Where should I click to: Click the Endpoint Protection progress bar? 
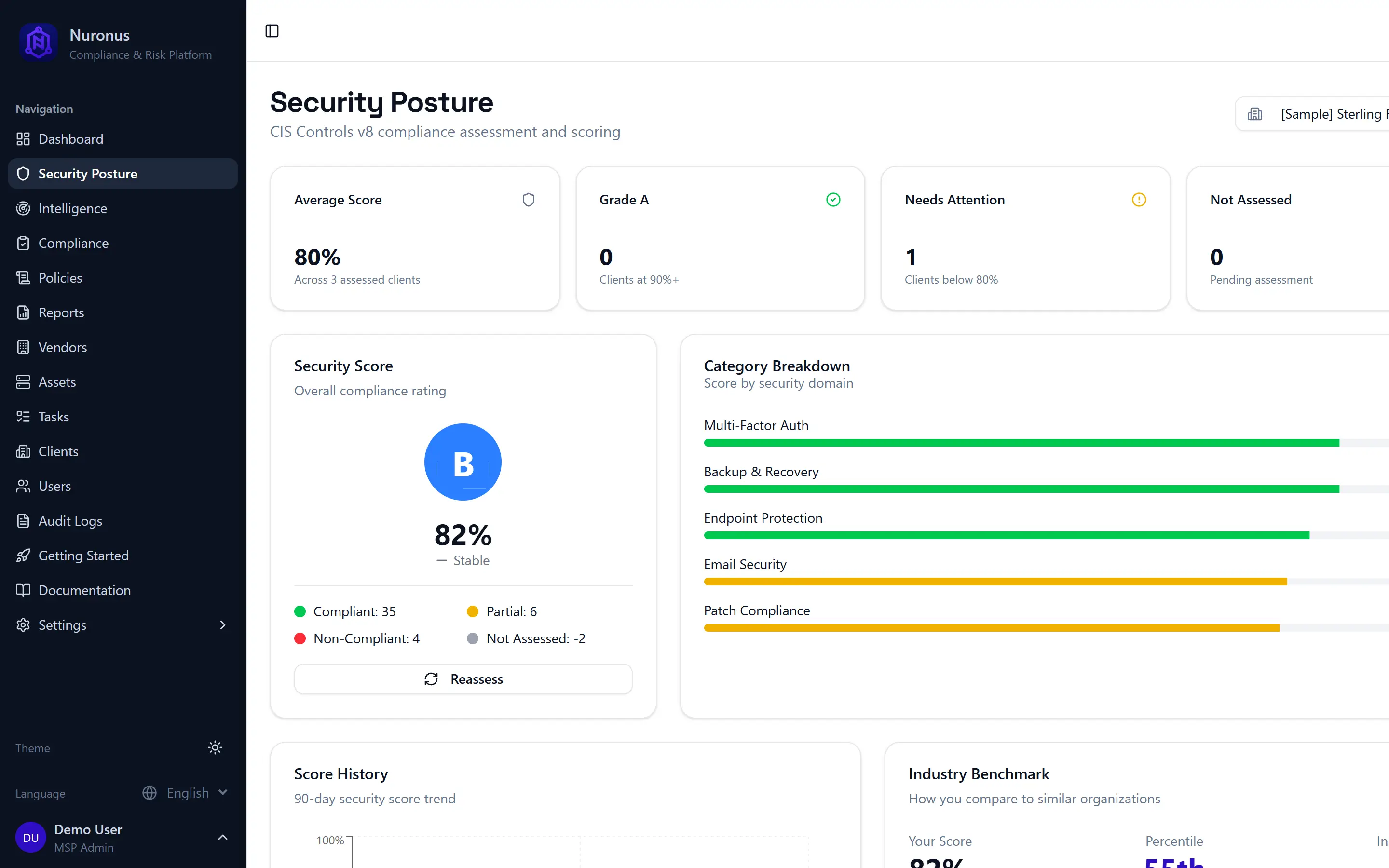1047,536
